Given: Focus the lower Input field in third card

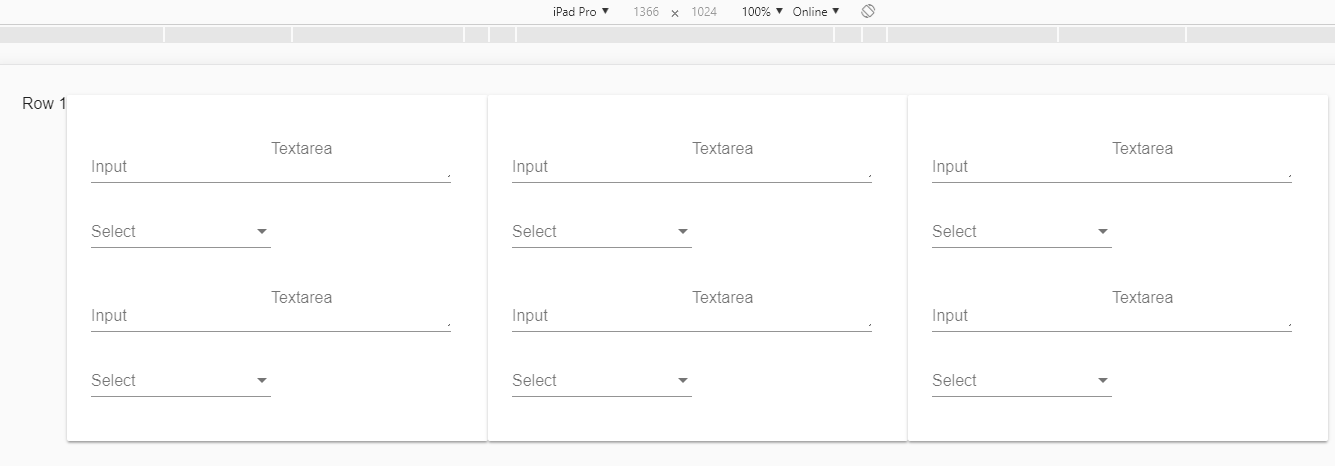Looking at the screenshot, I should click(x=1021, y=317).
